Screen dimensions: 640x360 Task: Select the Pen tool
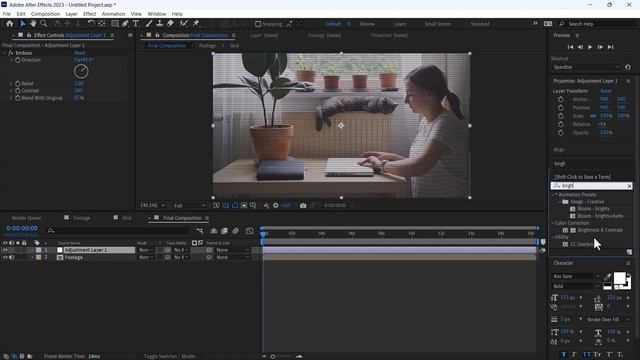pos(125,24)
